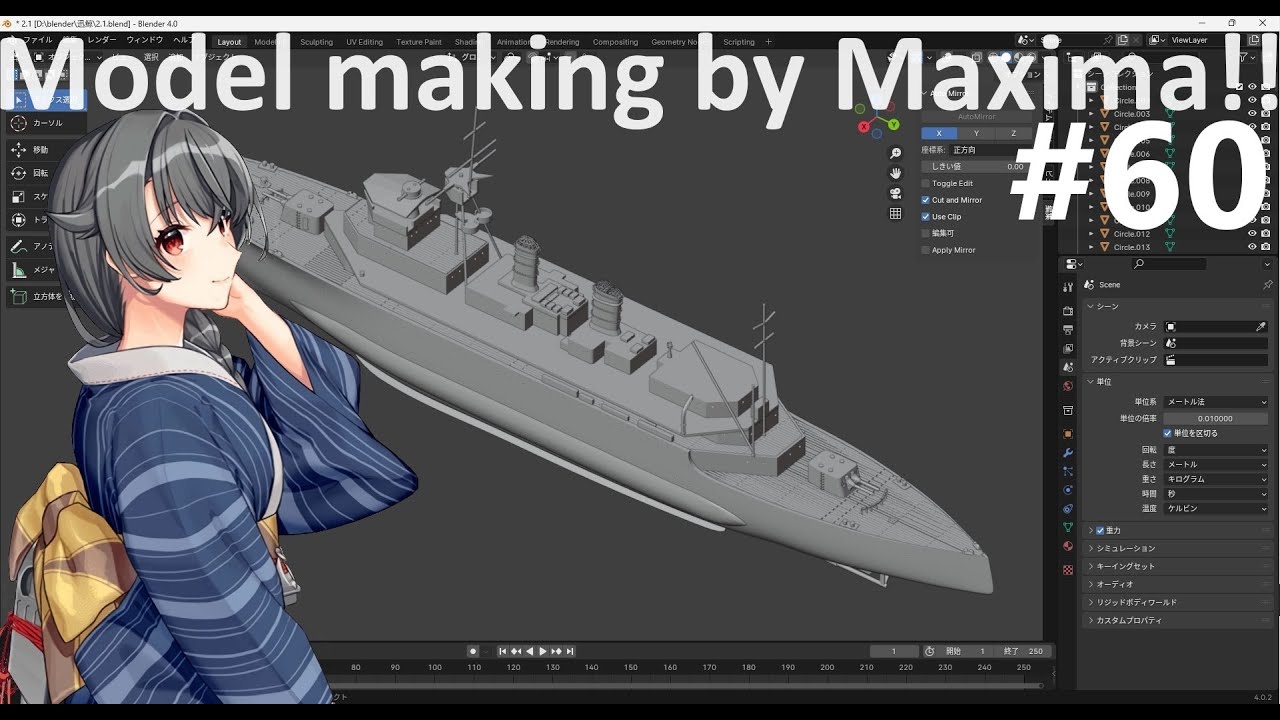Click red X axis on navigation gizmo
The image size is (1280, 720).
tap(864, 127)
